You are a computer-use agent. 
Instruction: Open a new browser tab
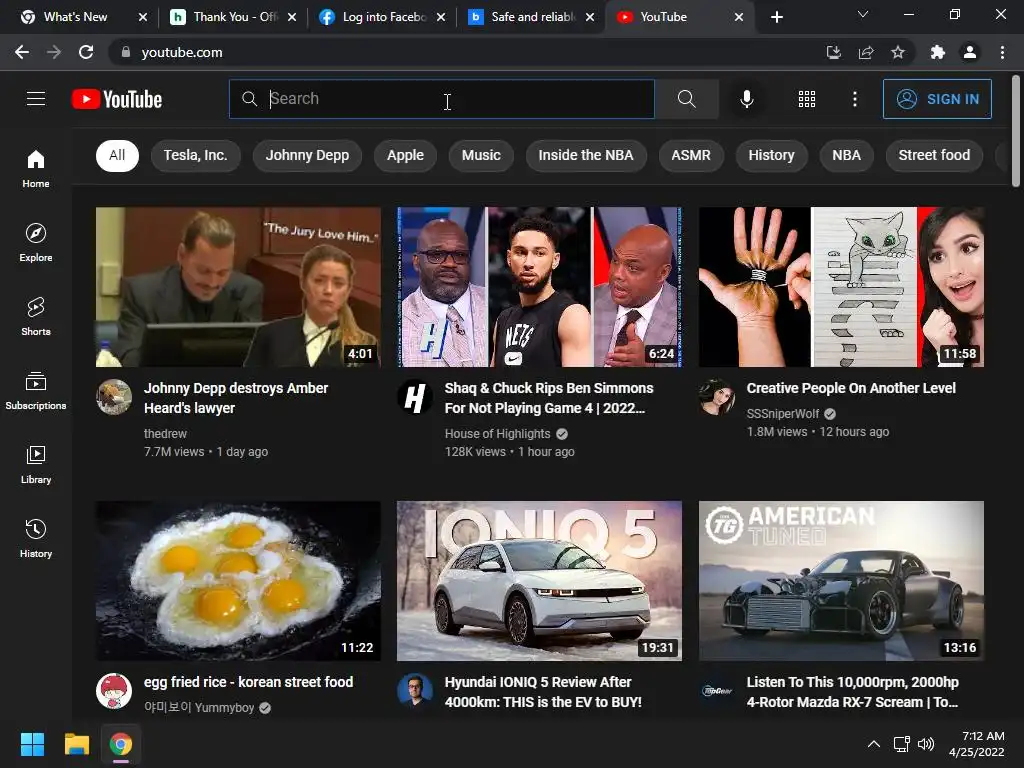[776, 17]
